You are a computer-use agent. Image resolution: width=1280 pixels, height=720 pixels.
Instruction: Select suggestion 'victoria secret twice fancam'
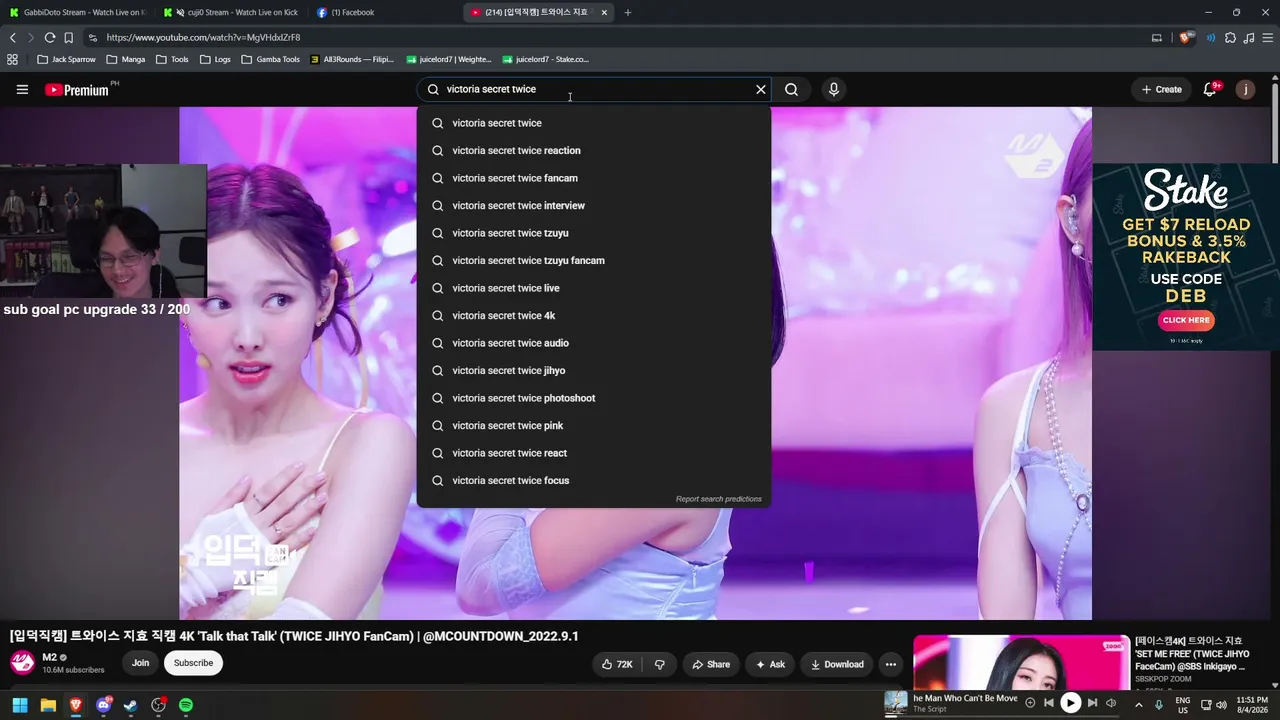594,178
